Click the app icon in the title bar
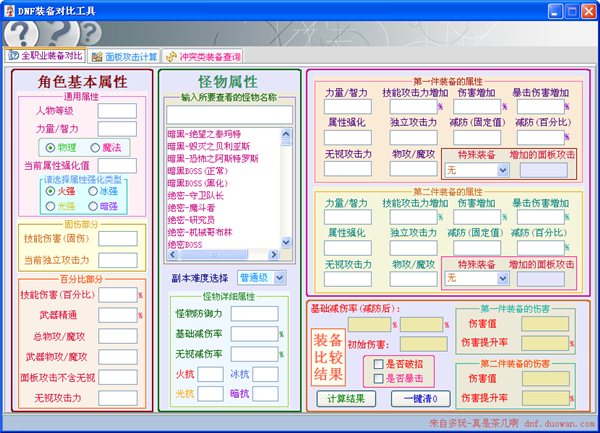This screenshot has width=600, height=433. click(9, 11)
